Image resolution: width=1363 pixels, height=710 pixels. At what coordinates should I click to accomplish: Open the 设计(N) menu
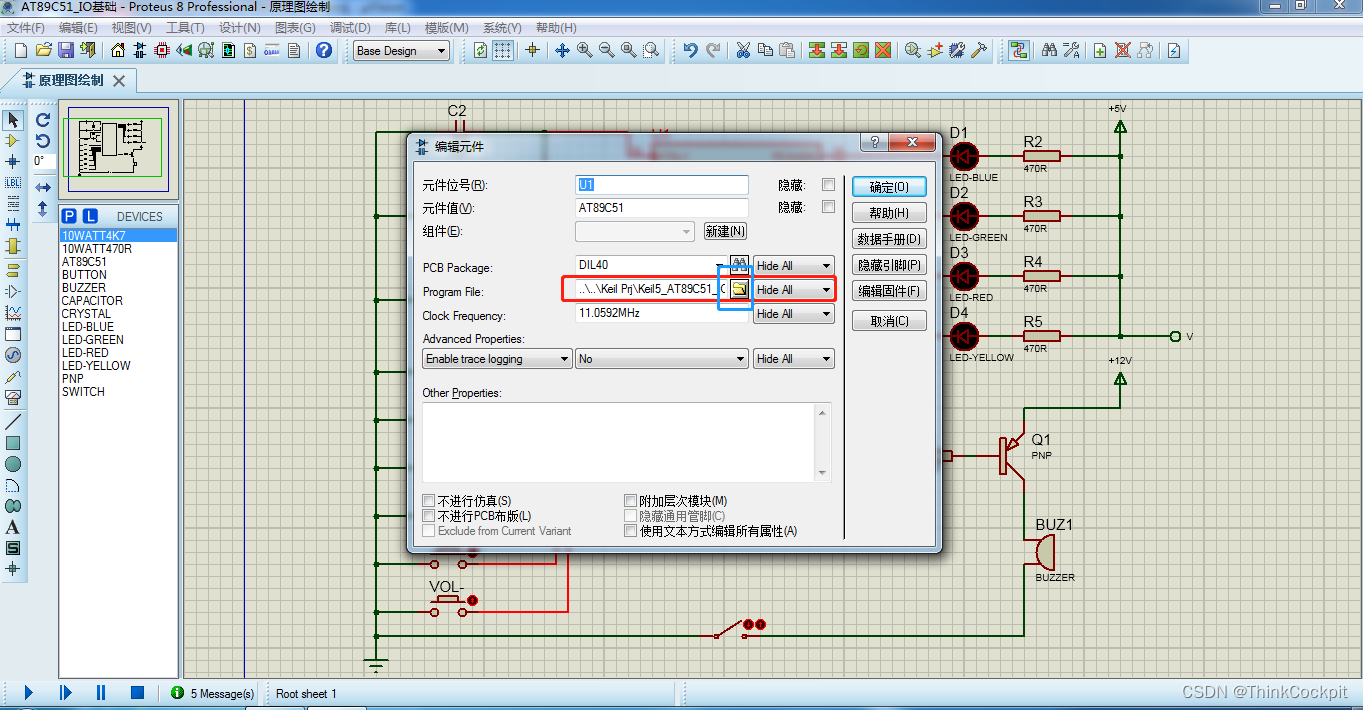(239, 28)
